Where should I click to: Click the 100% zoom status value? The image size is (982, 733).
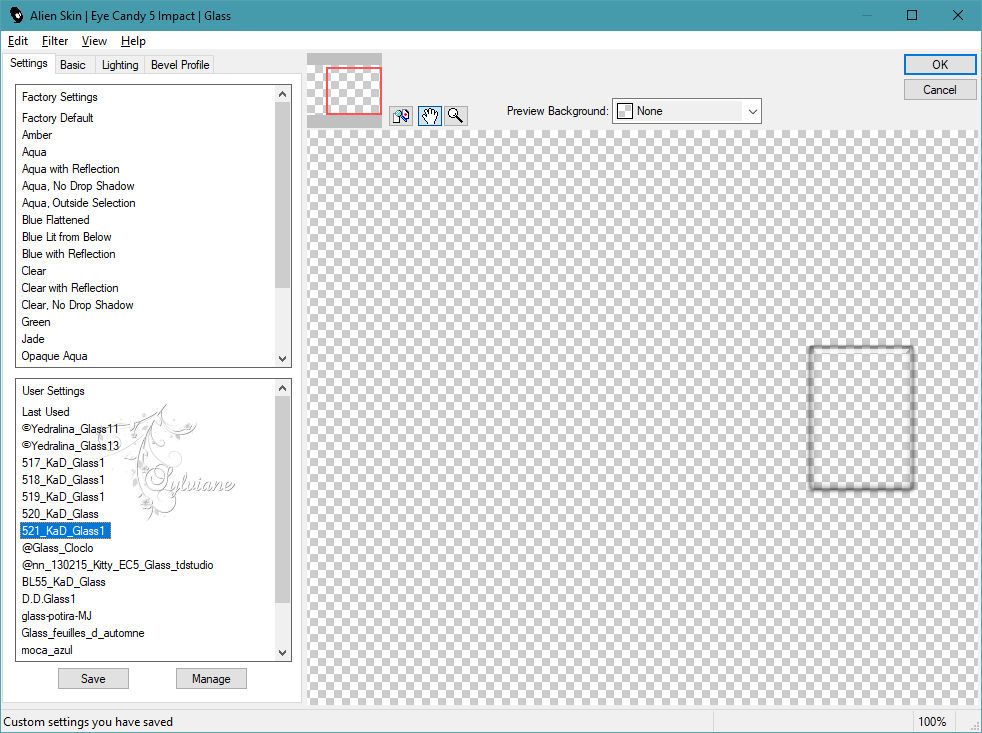[932, 722]
